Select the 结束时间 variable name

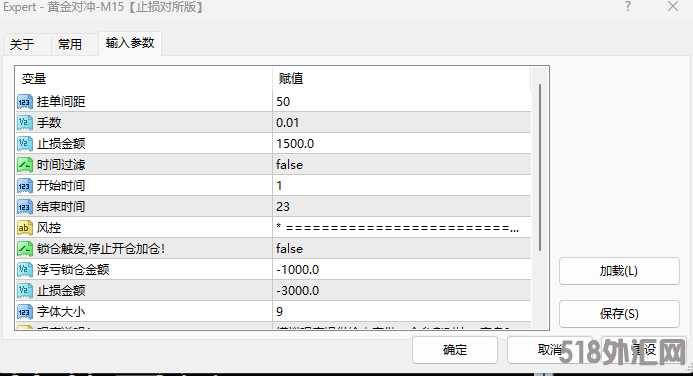coord(61,207)
